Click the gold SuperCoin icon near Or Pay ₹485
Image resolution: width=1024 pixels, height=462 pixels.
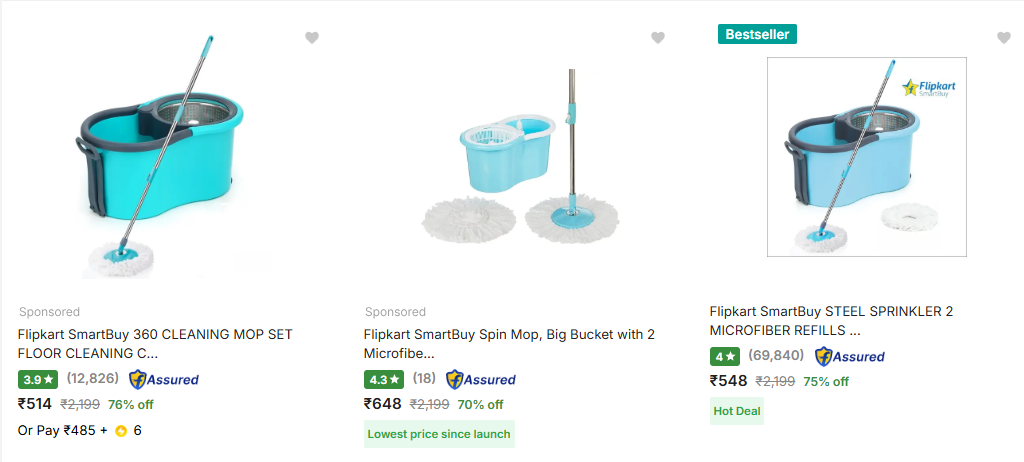coord(121,431)
